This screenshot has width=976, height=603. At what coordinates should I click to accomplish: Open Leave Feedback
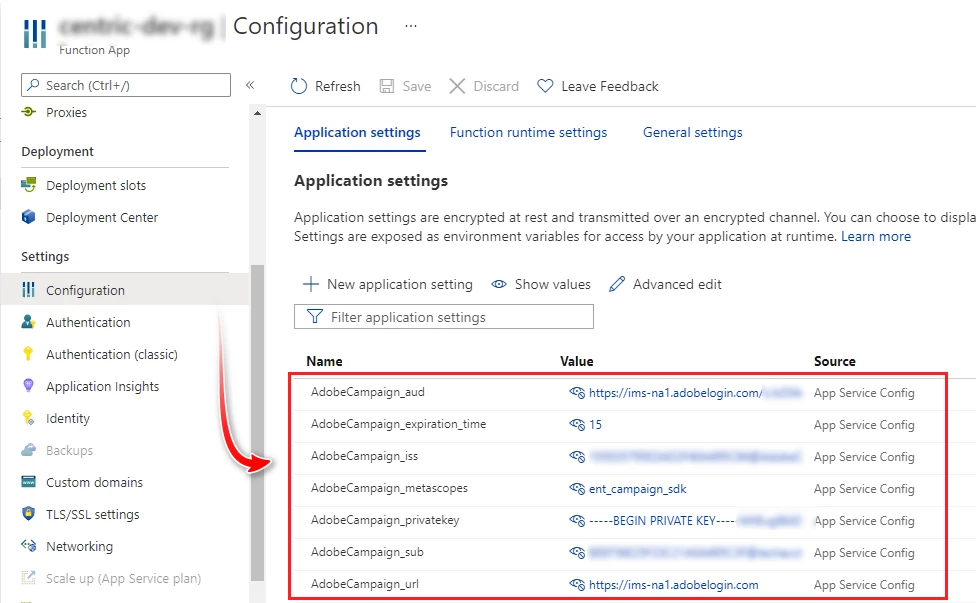point(598,86)
